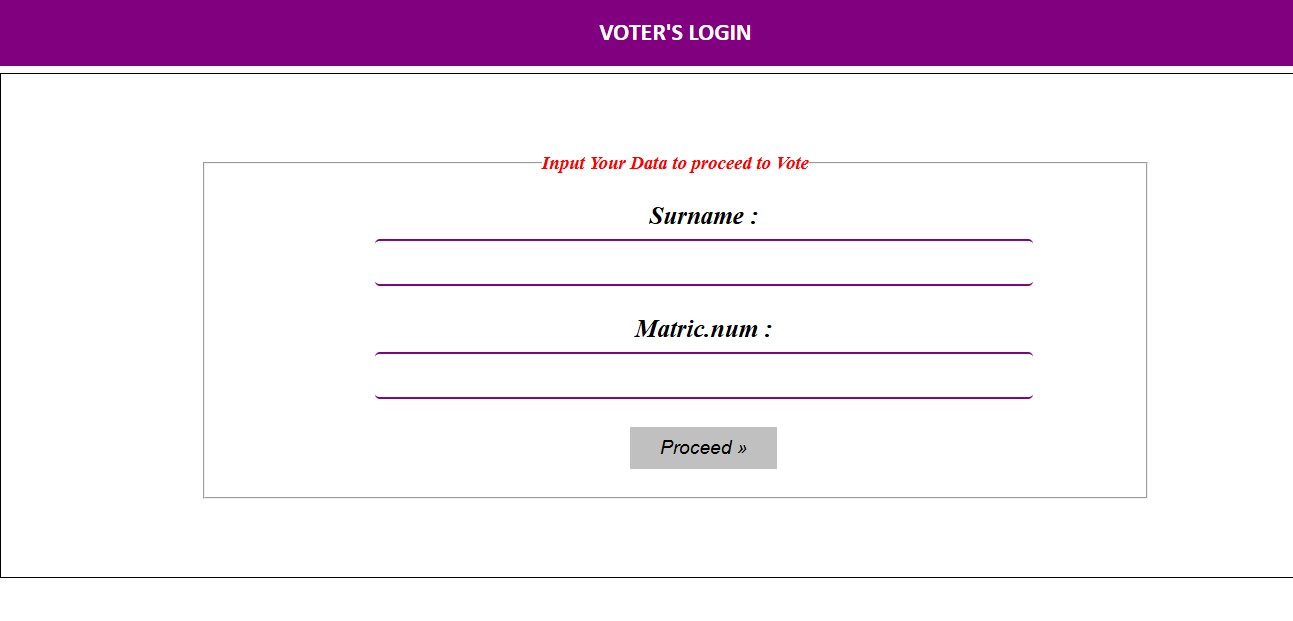
Task: Click the red 'Input Your Data' legend
Action: click(674, 163)
